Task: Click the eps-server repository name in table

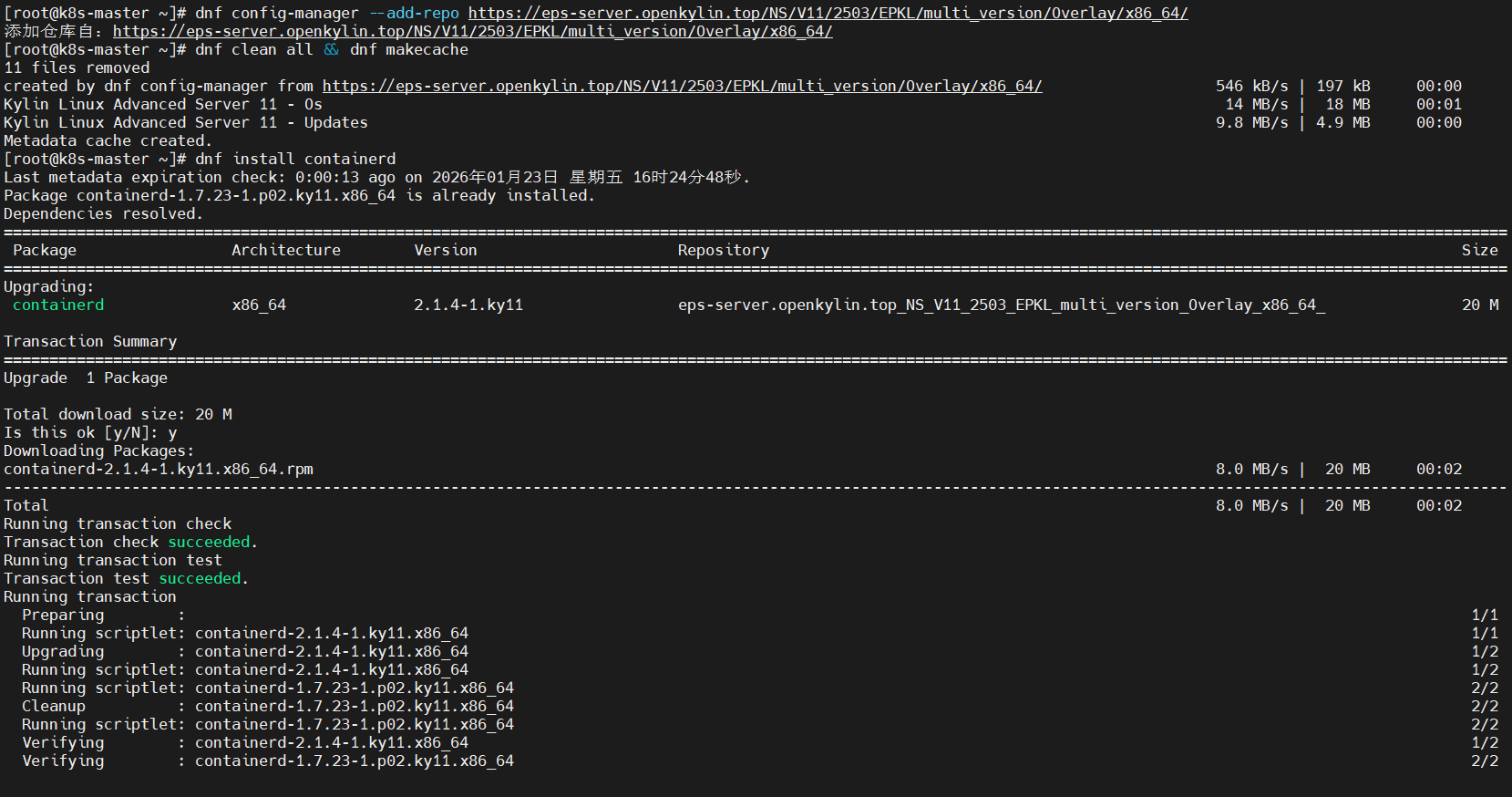Action: point(1001,305)
